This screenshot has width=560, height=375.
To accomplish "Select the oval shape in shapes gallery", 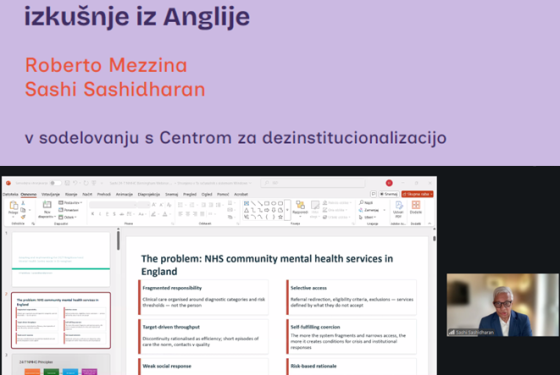I will [274, 204].
